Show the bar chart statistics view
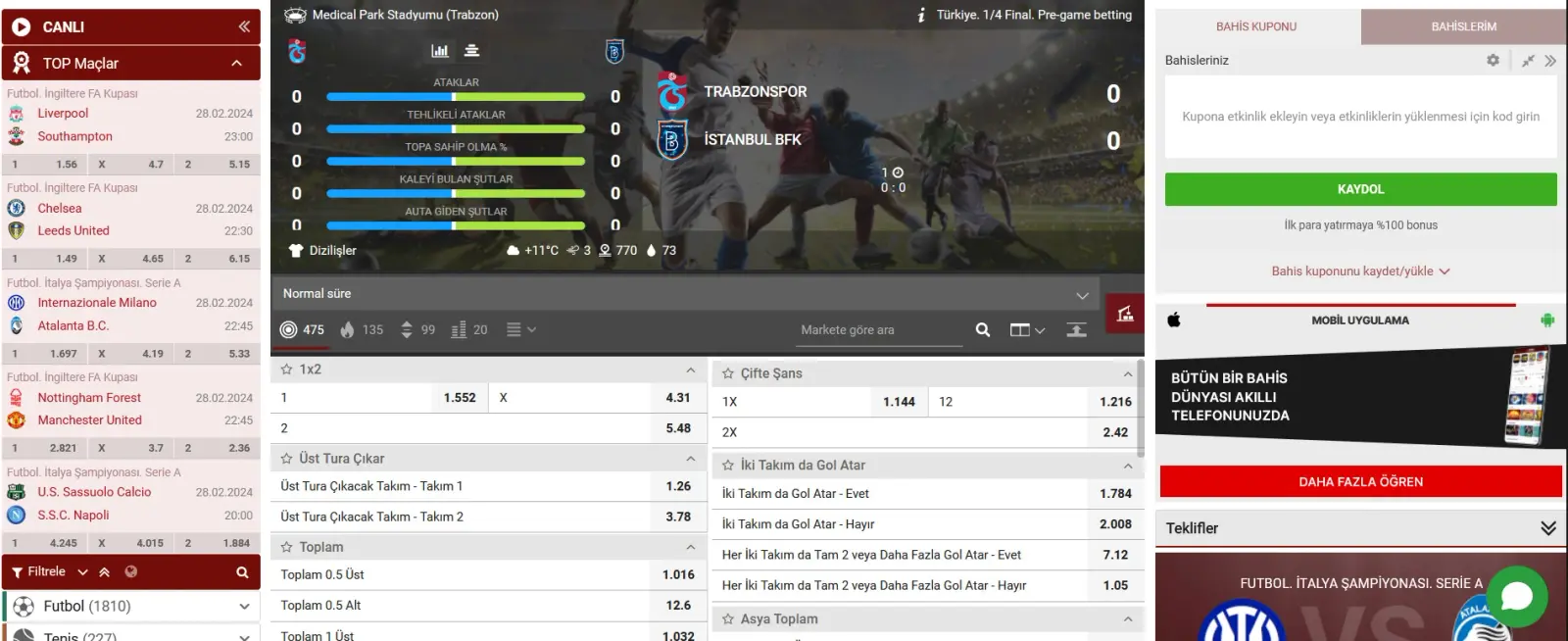1568x641 pixels. coord(440,51)
